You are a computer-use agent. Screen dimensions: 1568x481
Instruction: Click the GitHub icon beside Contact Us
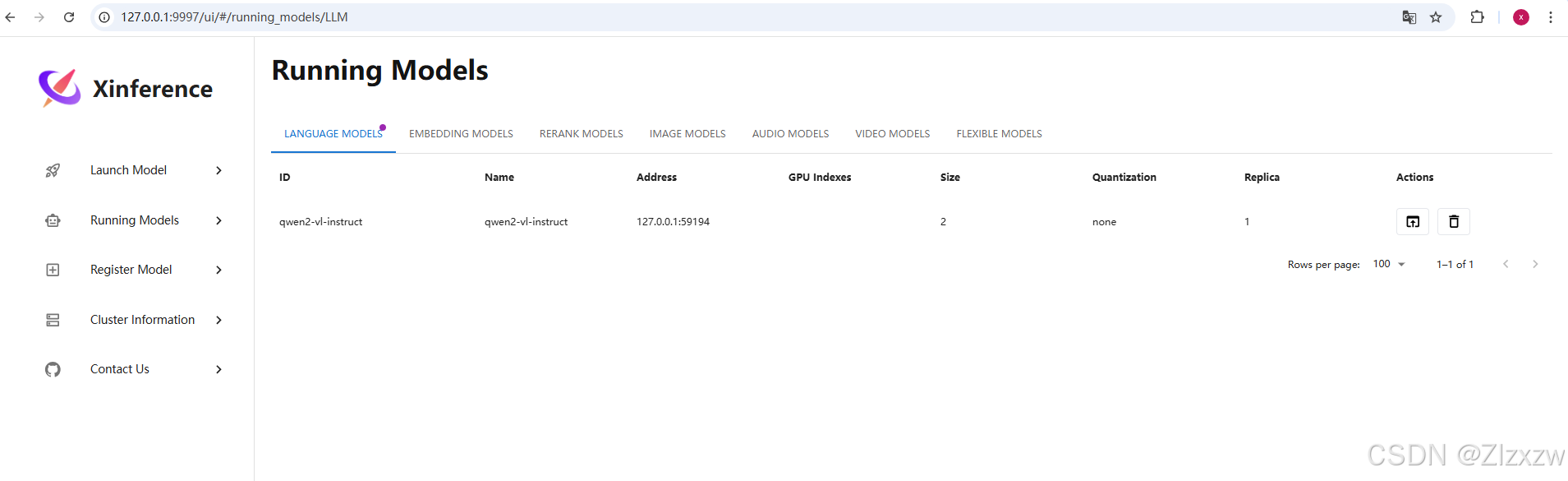coord(53,369)
